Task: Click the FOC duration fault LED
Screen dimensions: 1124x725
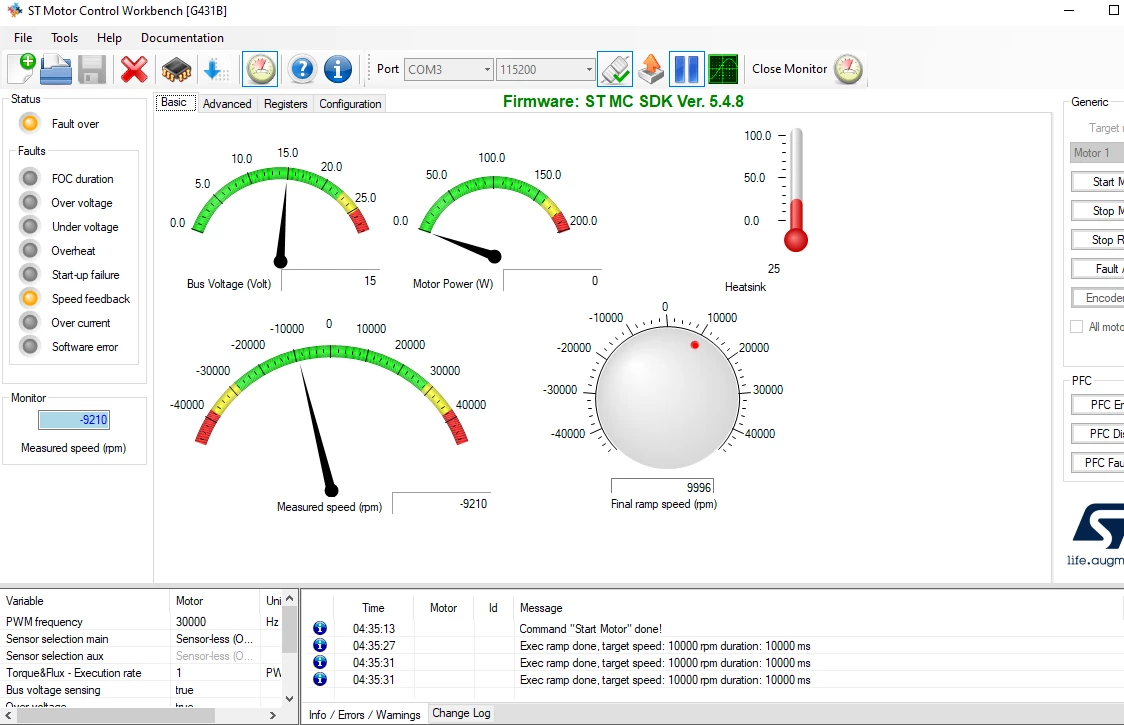Action: coord(29,178)
